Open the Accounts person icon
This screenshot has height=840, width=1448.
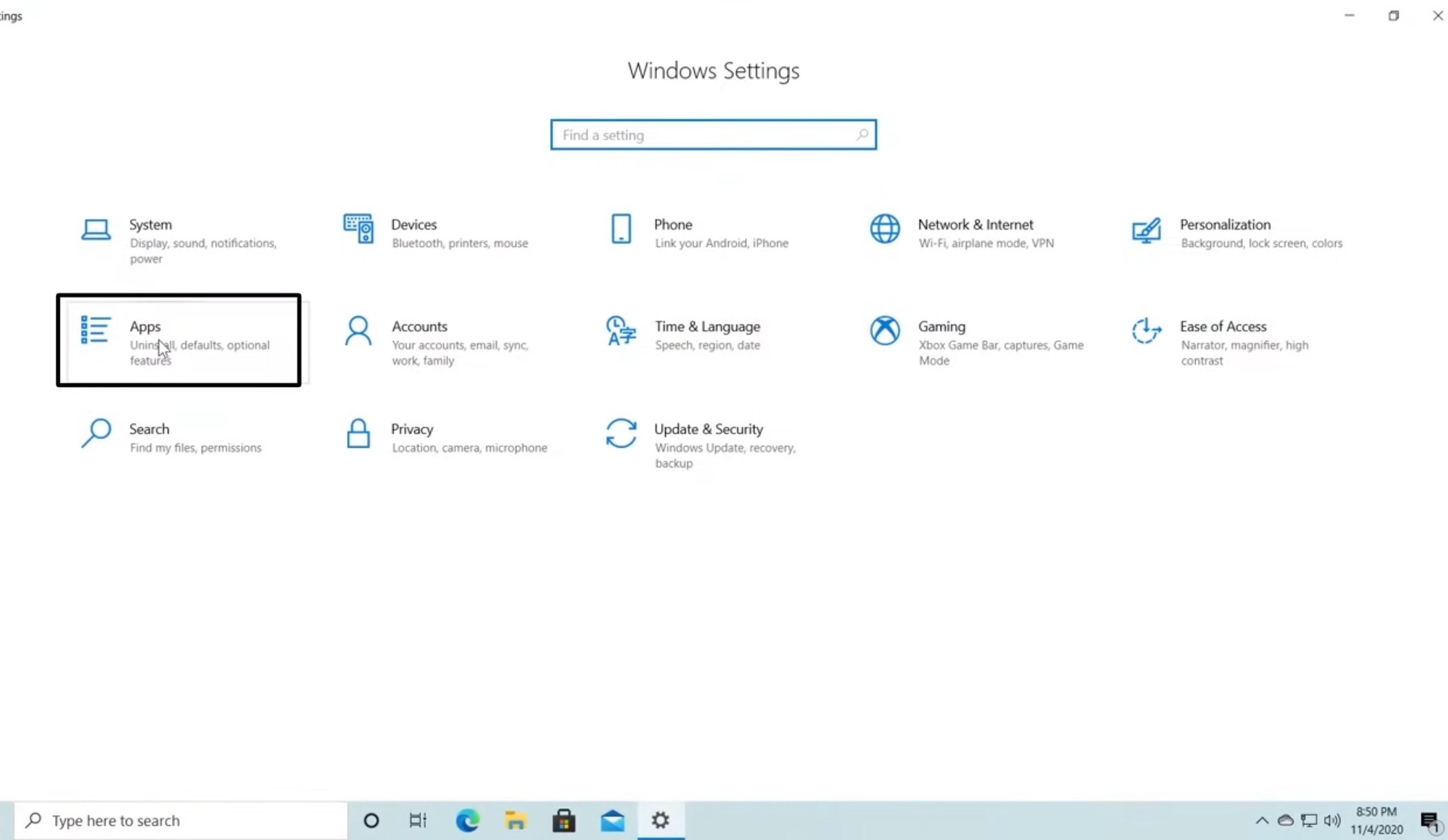pos(358,331)
